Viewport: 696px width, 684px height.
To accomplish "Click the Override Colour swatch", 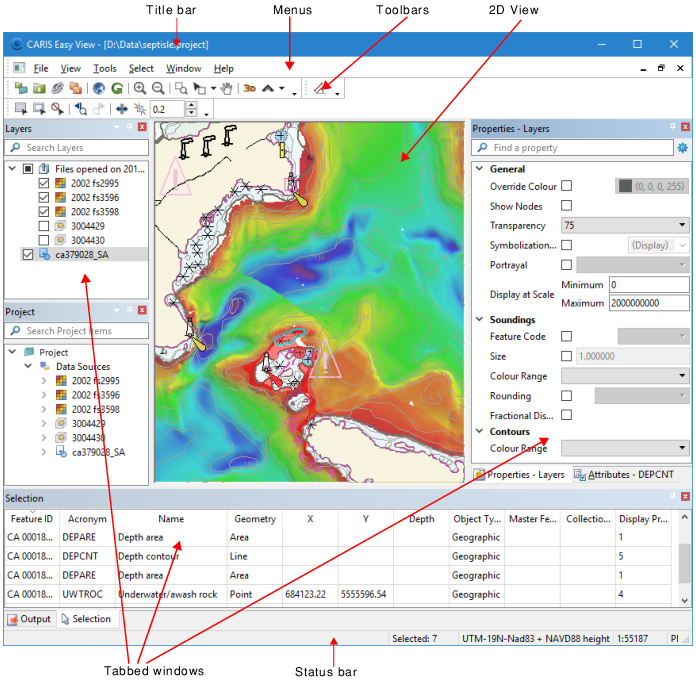I will (626, 186).
